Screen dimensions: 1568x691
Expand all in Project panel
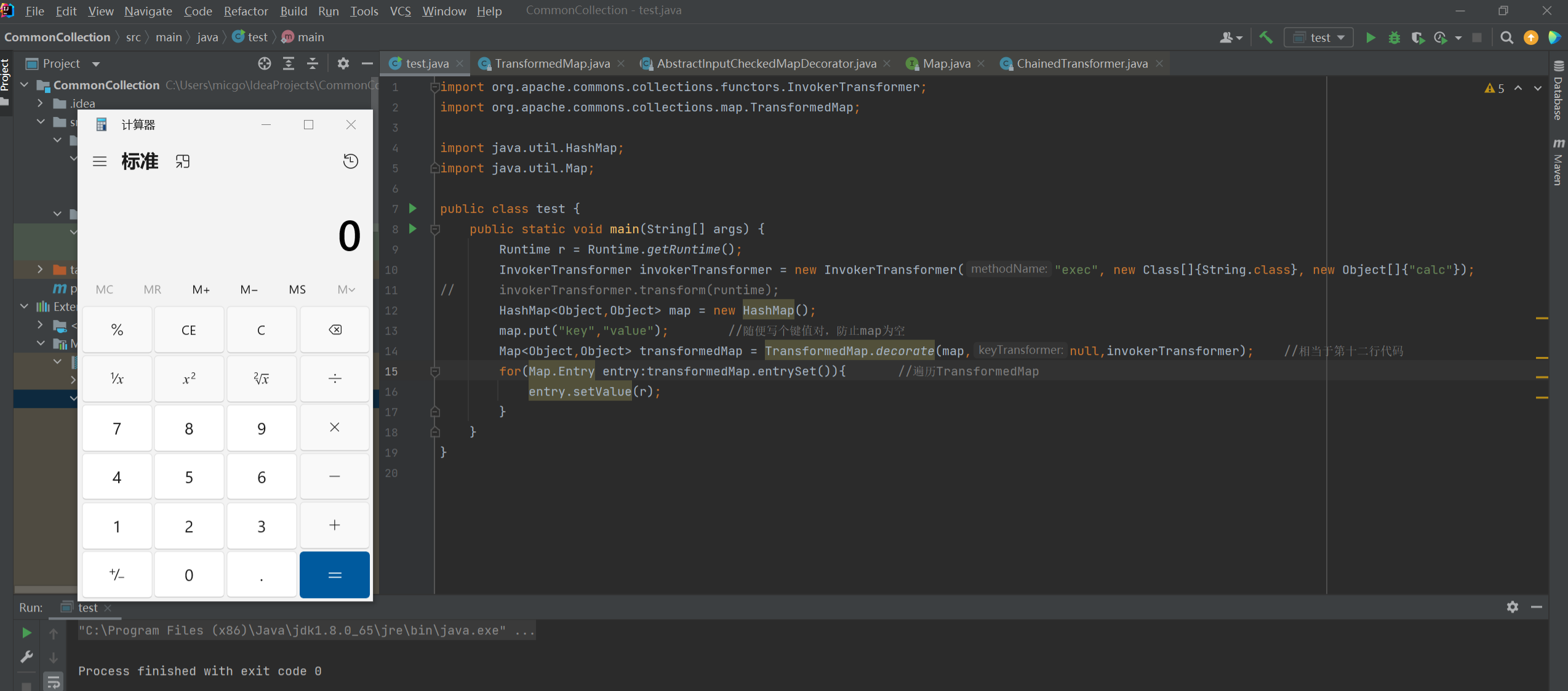click(x=288, y=63)
